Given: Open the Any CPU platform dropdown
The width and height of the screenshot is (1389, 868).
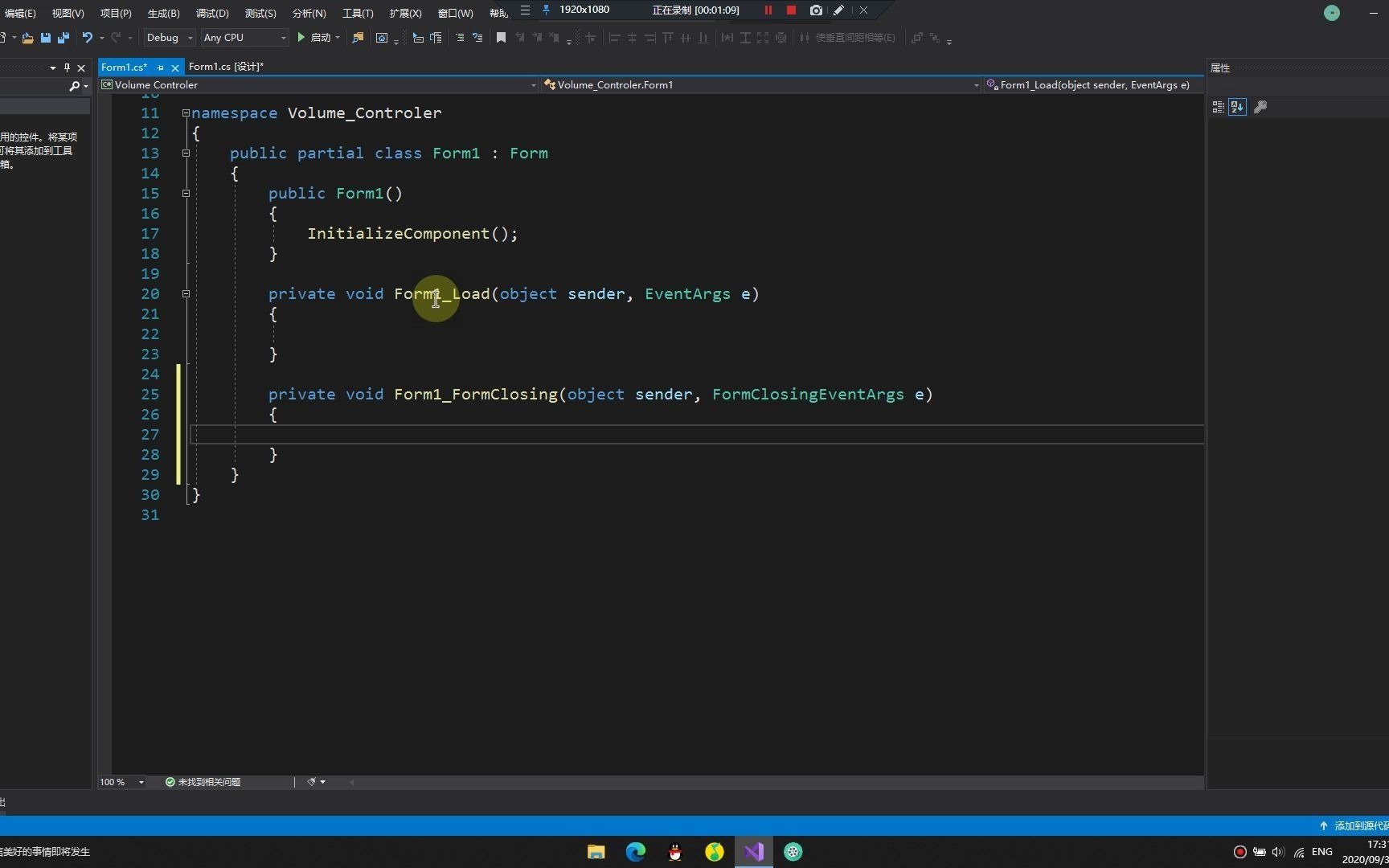Looking at the screenshot, I should [244, 38].
